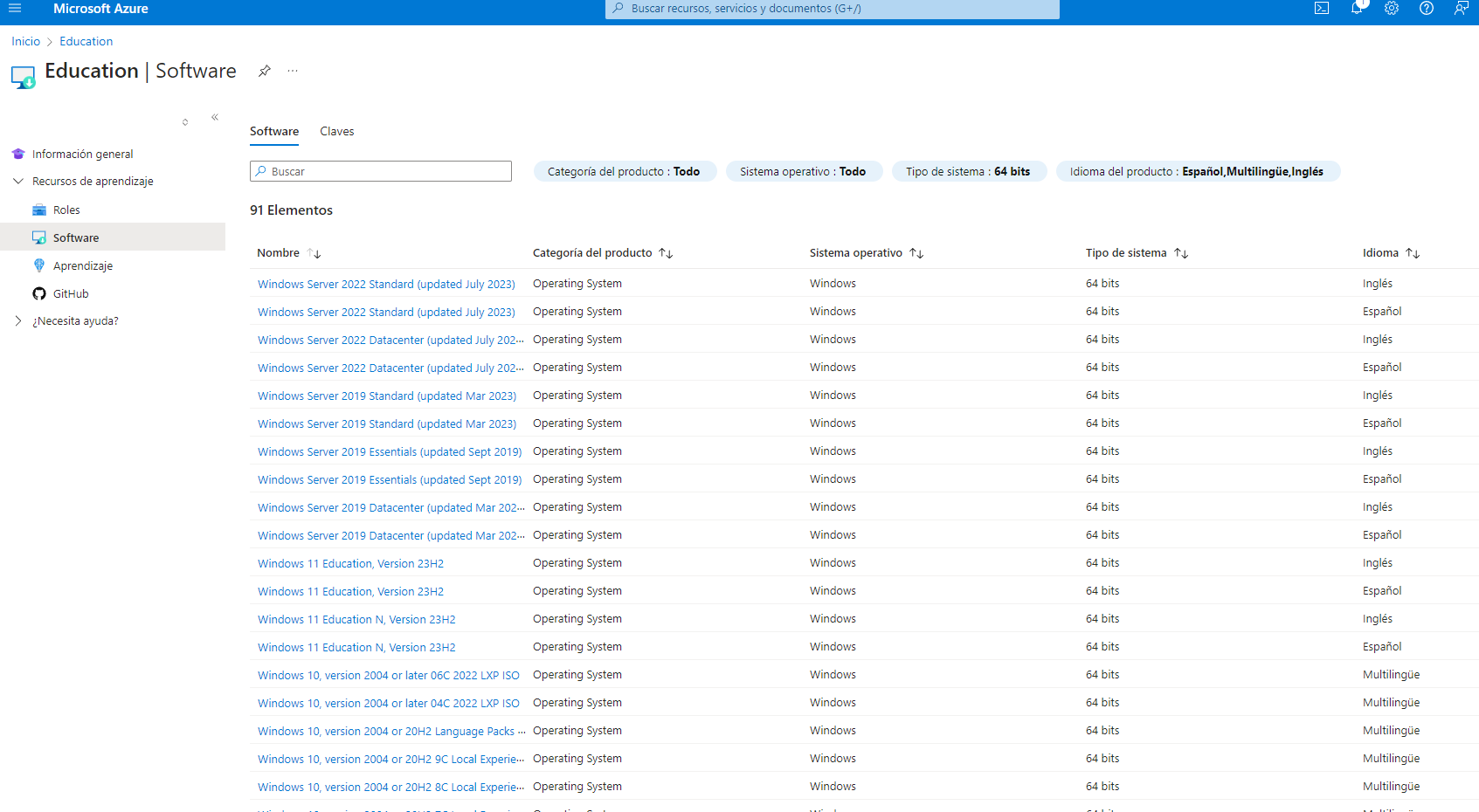Open Roles in the sidebar
This screenshot has height=812, width=1479.
[x=66, y=210]
